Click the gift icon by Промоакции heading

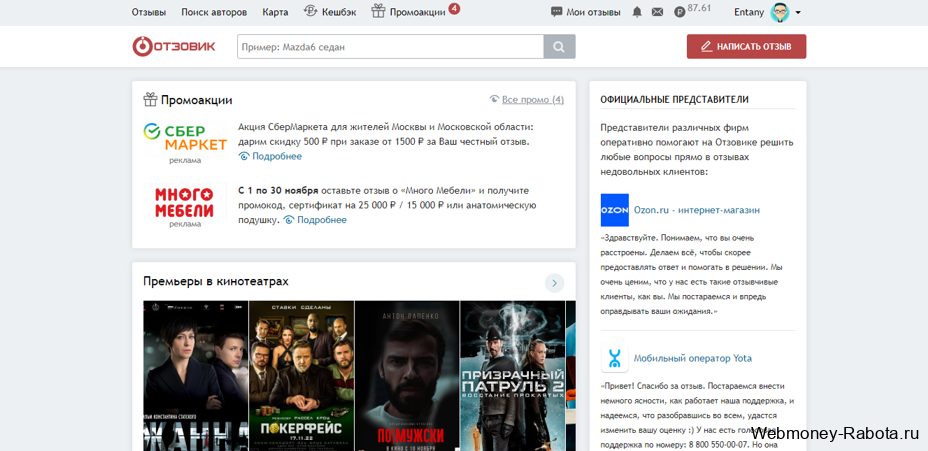[x=150, y=99]
